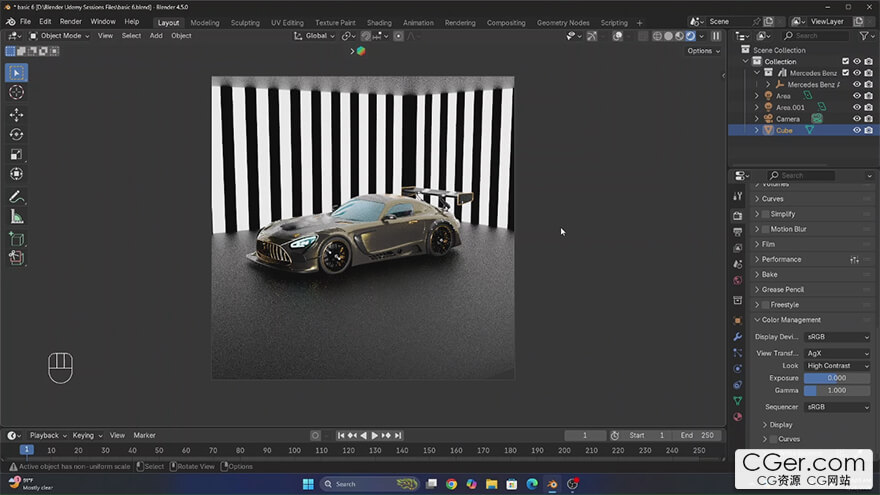
Task: Switch to Rendered viewport shading
Action: click(x=690, y=36)
